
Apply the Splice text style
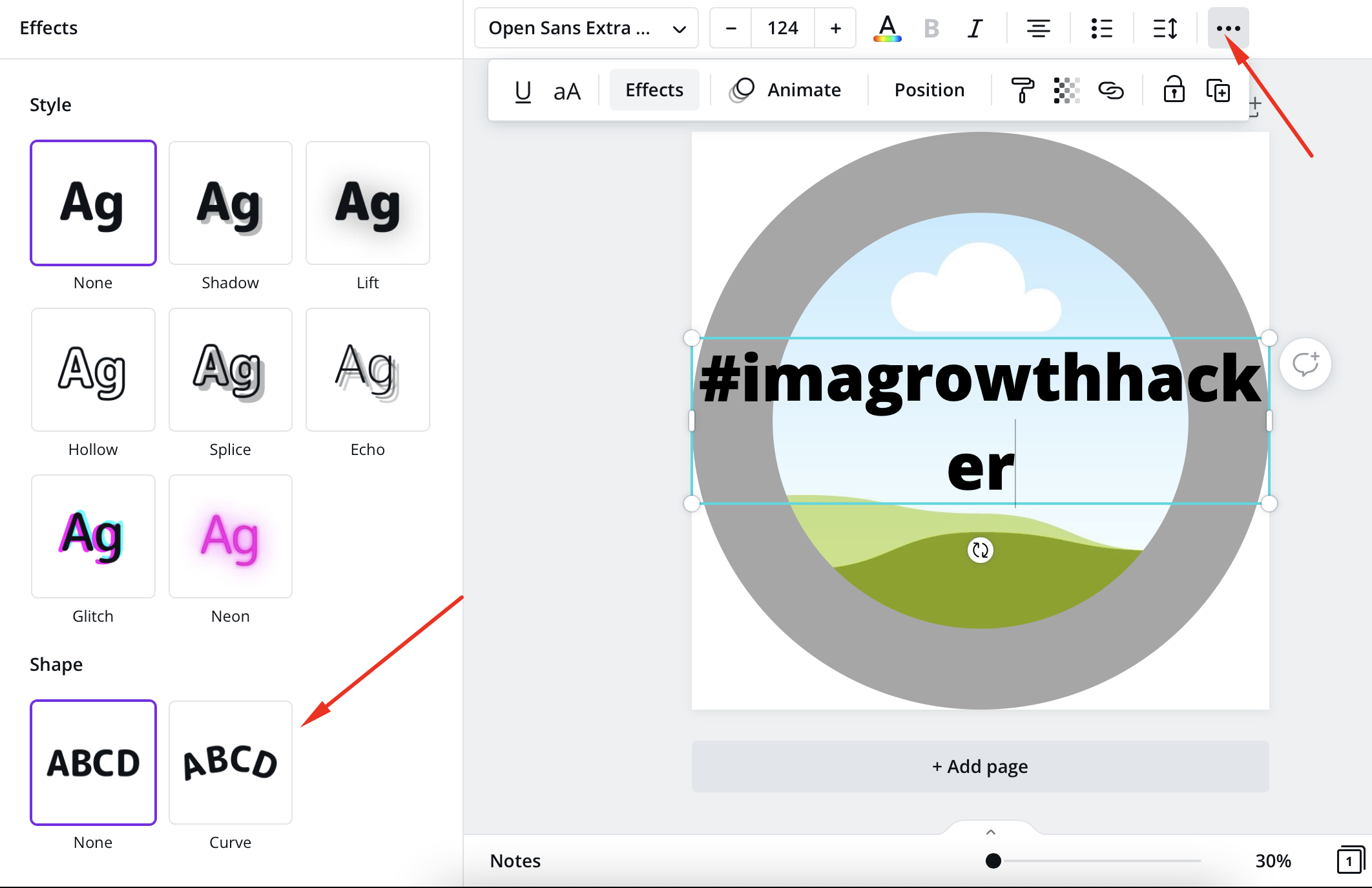[231, 370]
